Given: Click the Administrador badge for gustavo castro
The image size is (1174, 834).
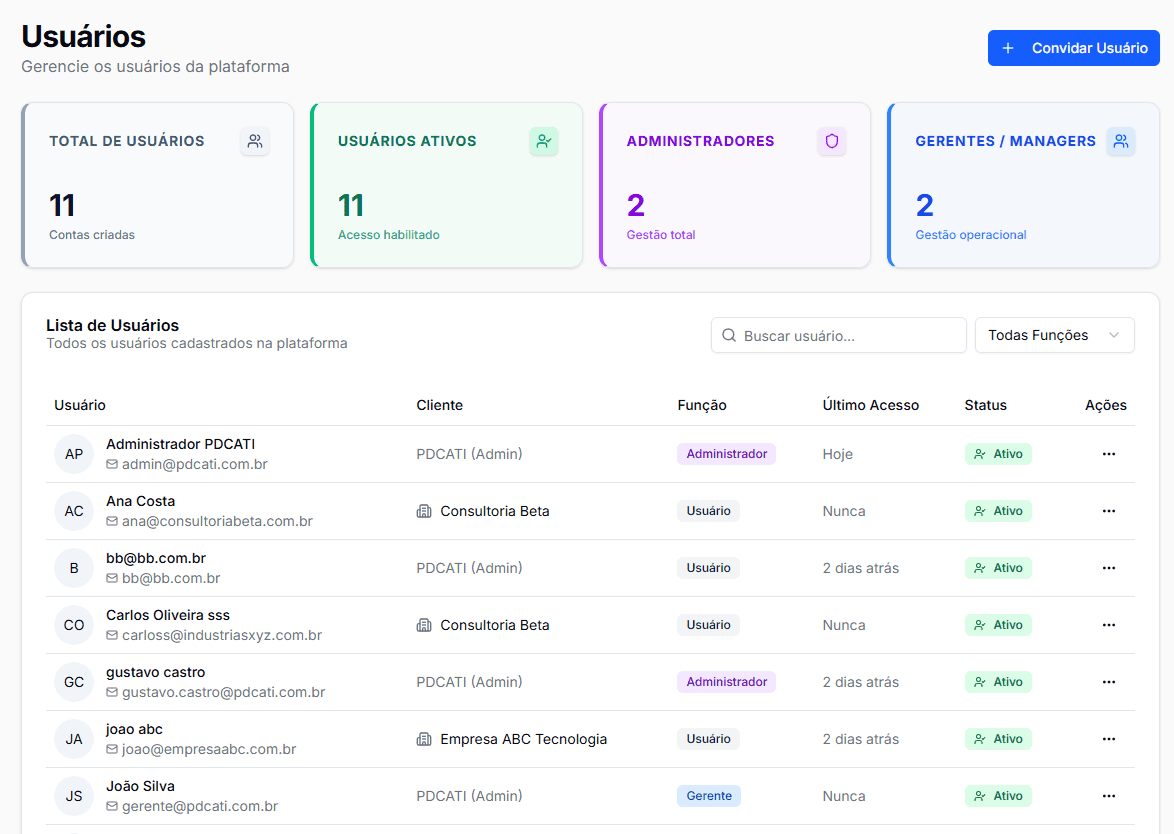Looking at the screenshot, I should pyautogui.click(x=726, y=681).
